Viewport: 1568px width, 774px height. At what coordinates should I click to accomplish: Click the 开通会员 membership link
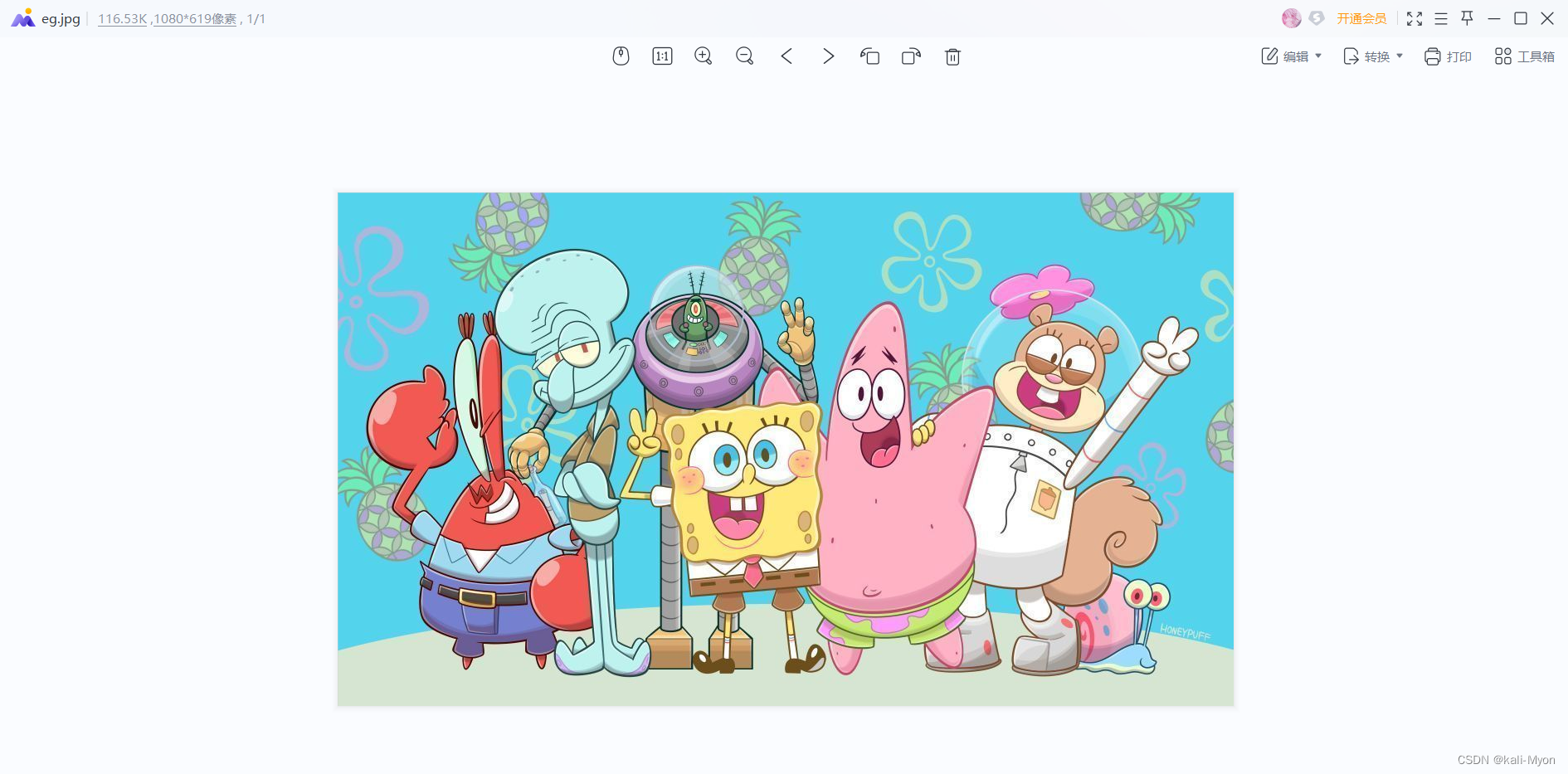[1361, 18]
